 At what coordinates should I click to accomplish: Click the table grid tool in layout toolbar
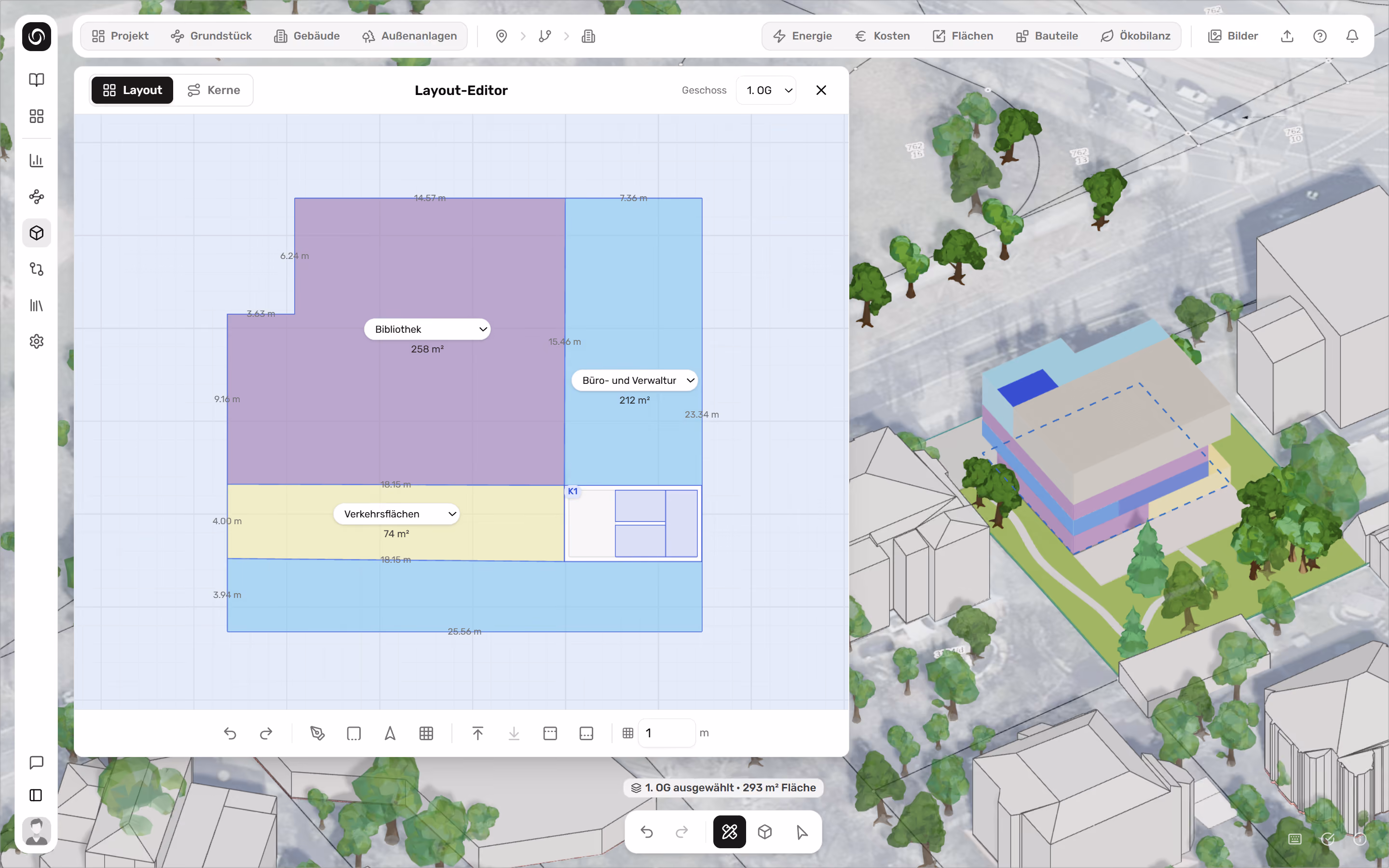[426, 733]
